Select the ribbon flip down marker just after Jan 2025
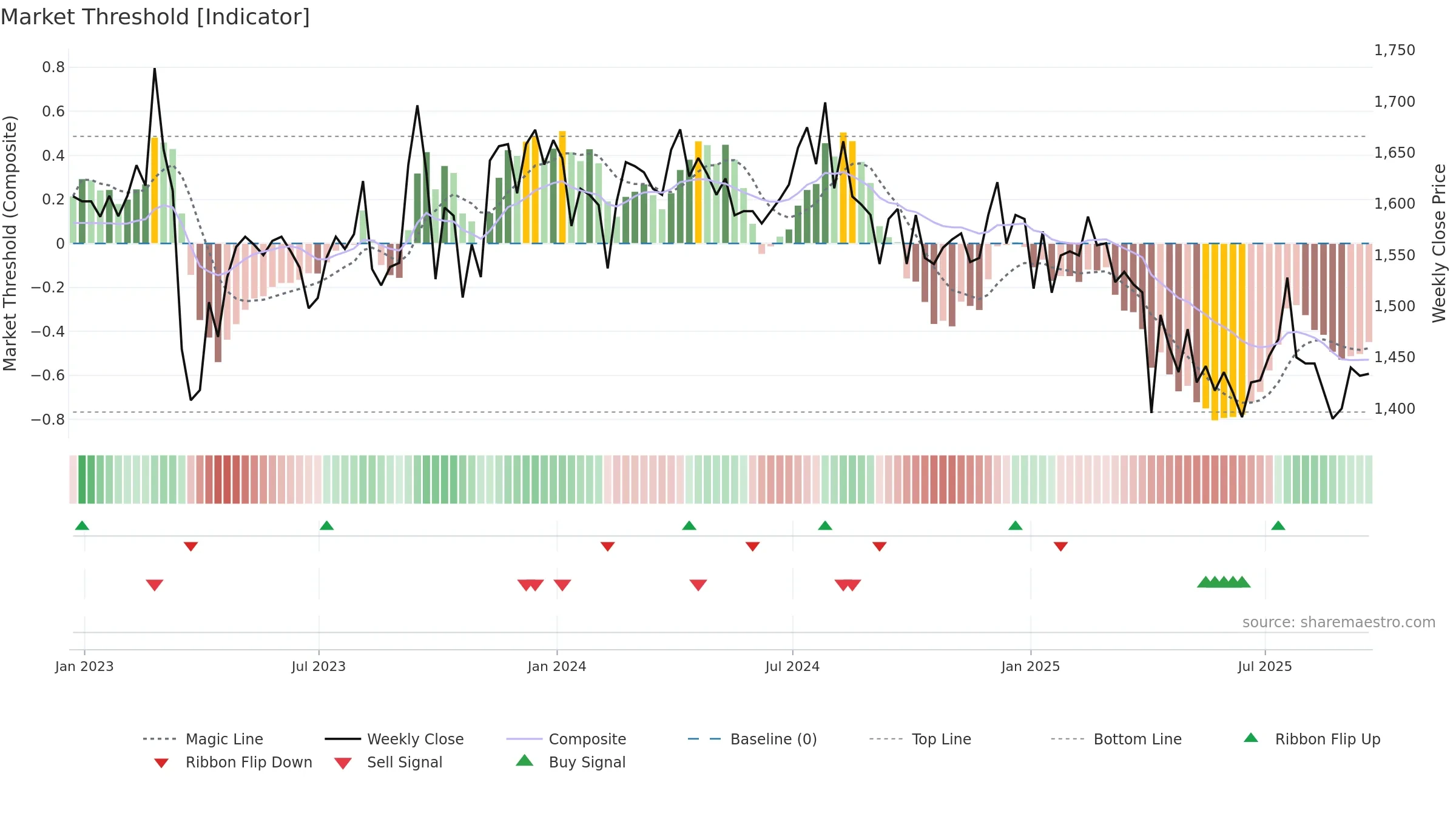 point(1060,547)
